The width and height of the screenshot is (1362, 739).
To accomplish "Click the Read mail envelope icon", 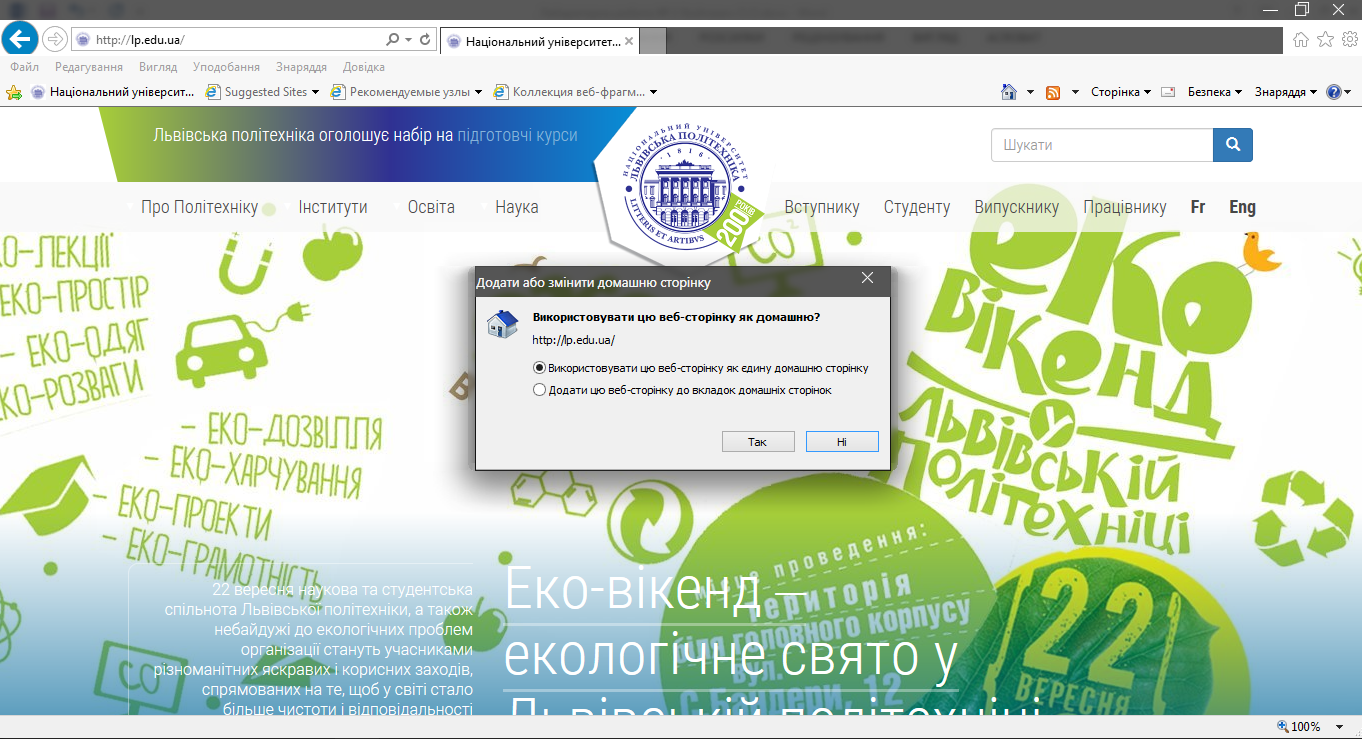I will tap(1168, 92).
